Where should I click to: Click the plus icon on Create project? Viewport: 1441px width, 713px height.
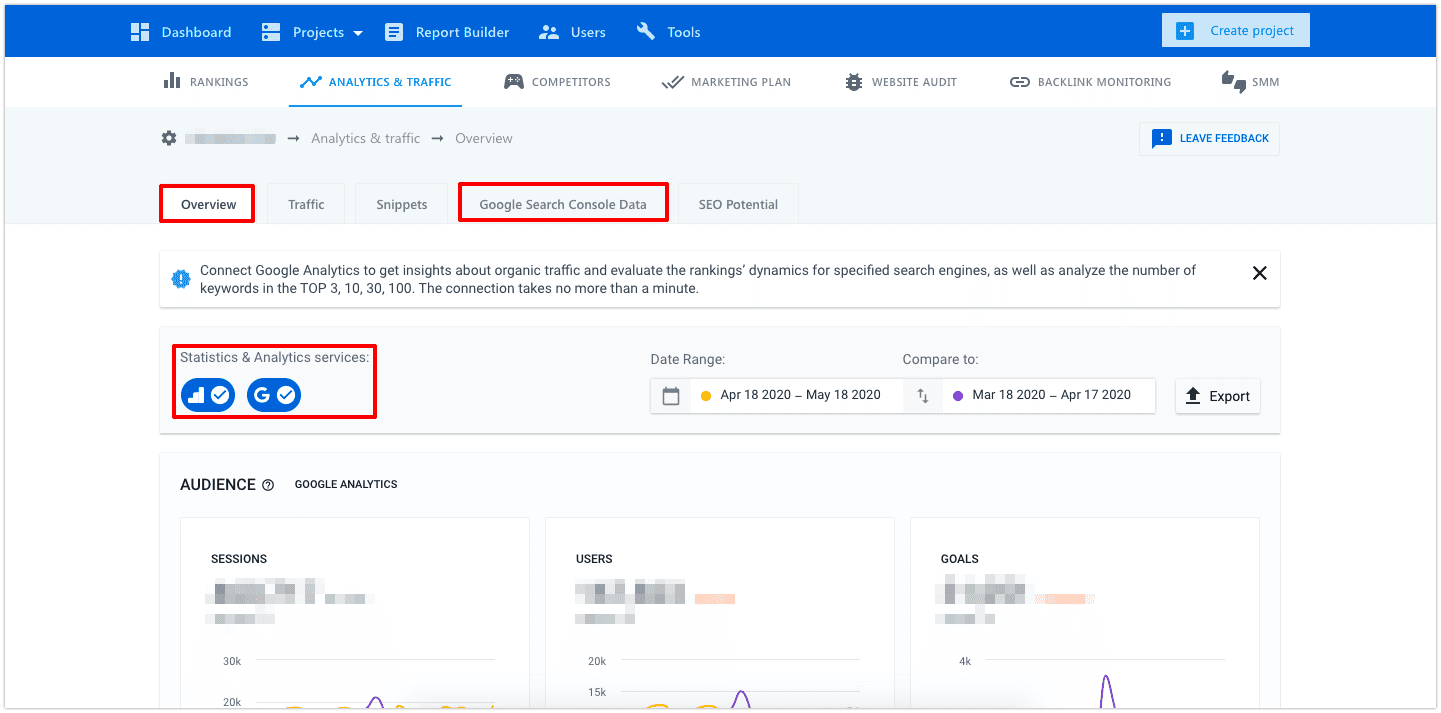[1185, 31]
